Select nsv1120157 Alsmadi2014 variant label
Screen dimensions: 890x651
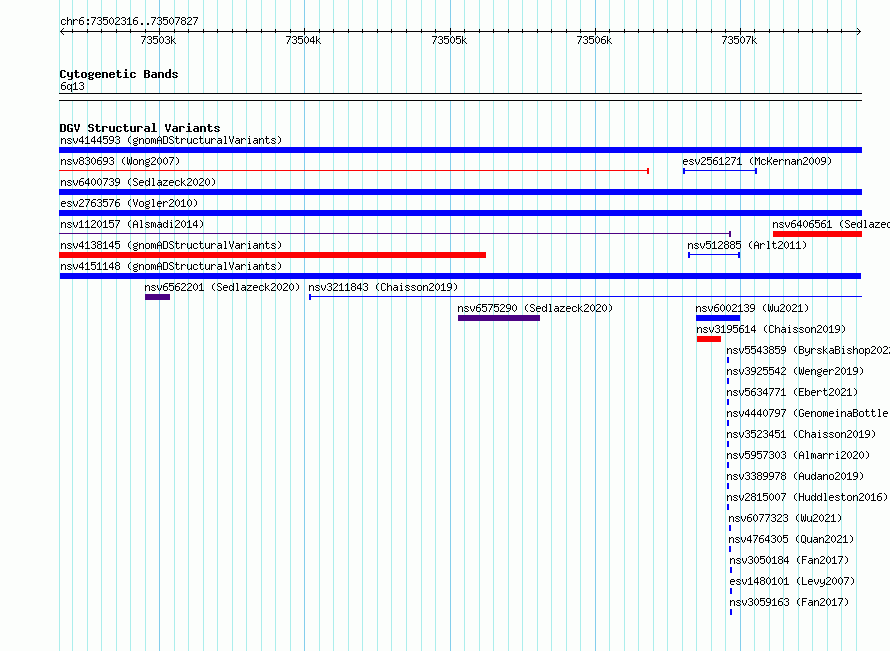(x=132, y=224)
